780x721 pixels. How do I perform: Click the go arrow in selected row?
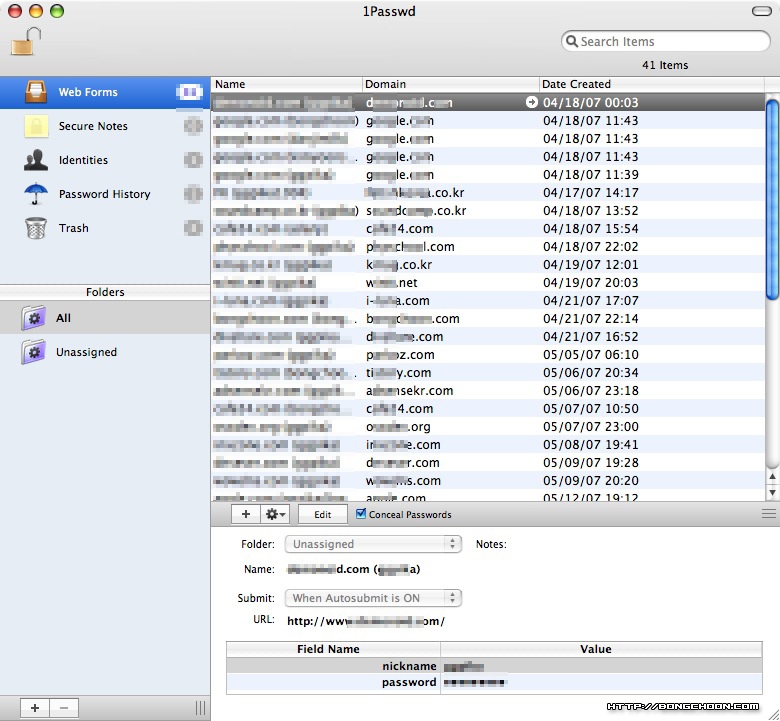pyautogui.click(x=531, y=102)
